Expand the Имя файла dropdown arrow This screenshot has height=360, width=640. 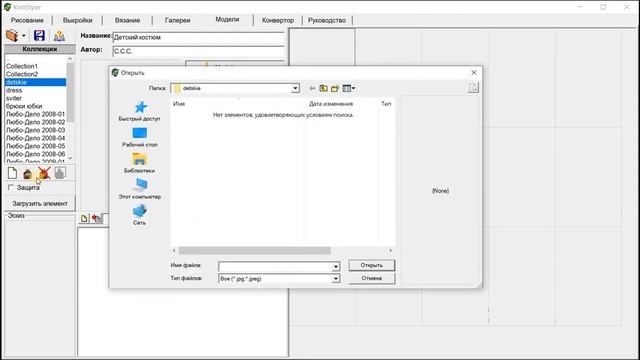336,267
